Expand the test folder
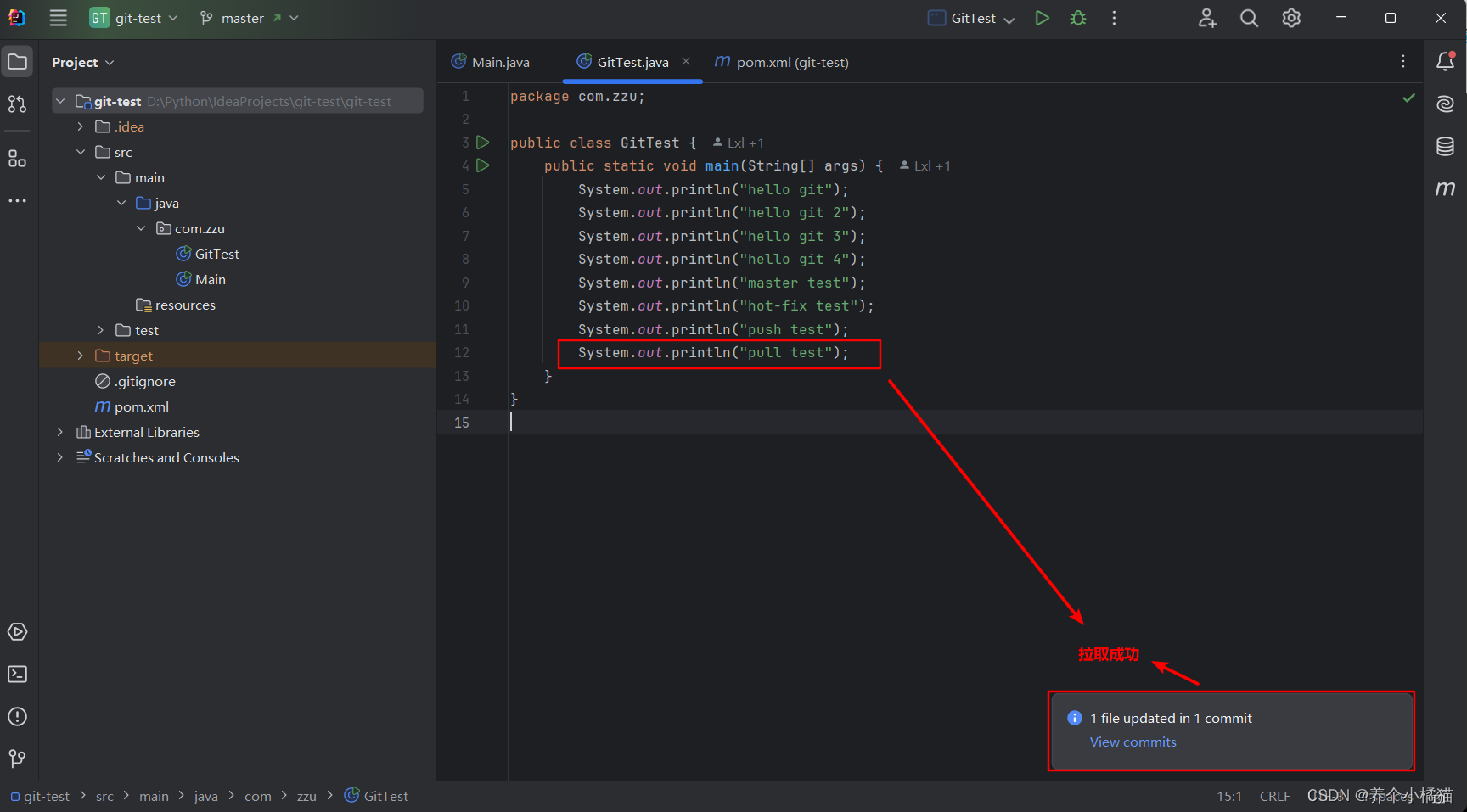 tap(101, 330)
